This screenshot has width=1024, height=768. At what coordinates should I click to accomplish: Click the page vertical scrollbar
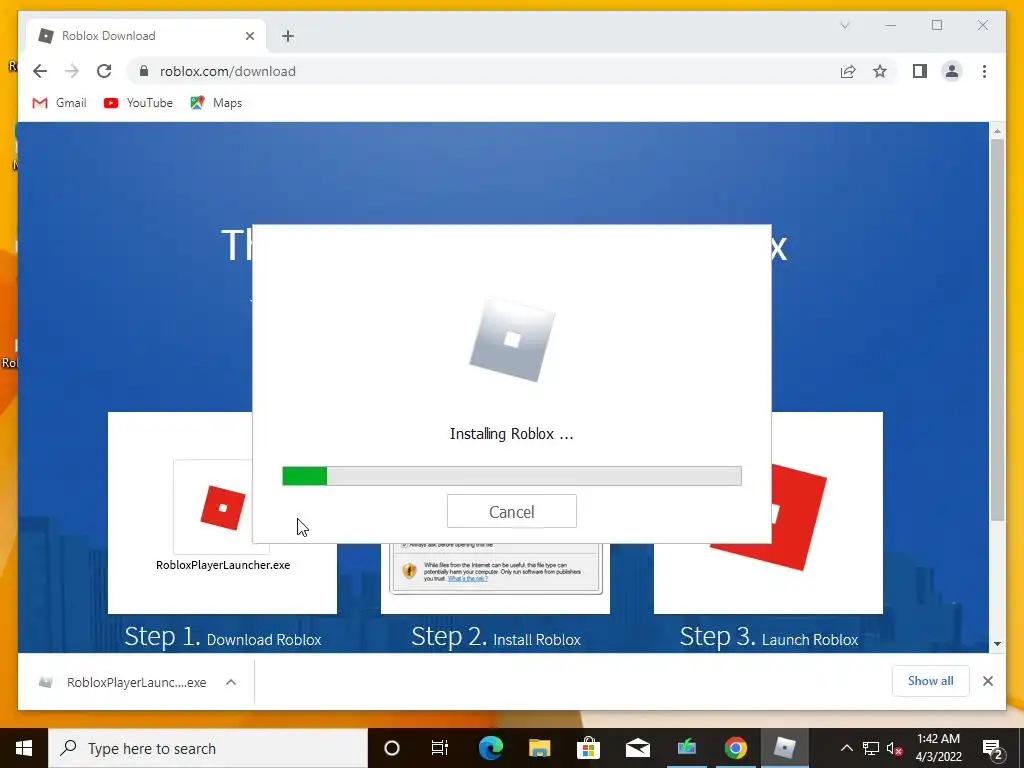point(997,330)
